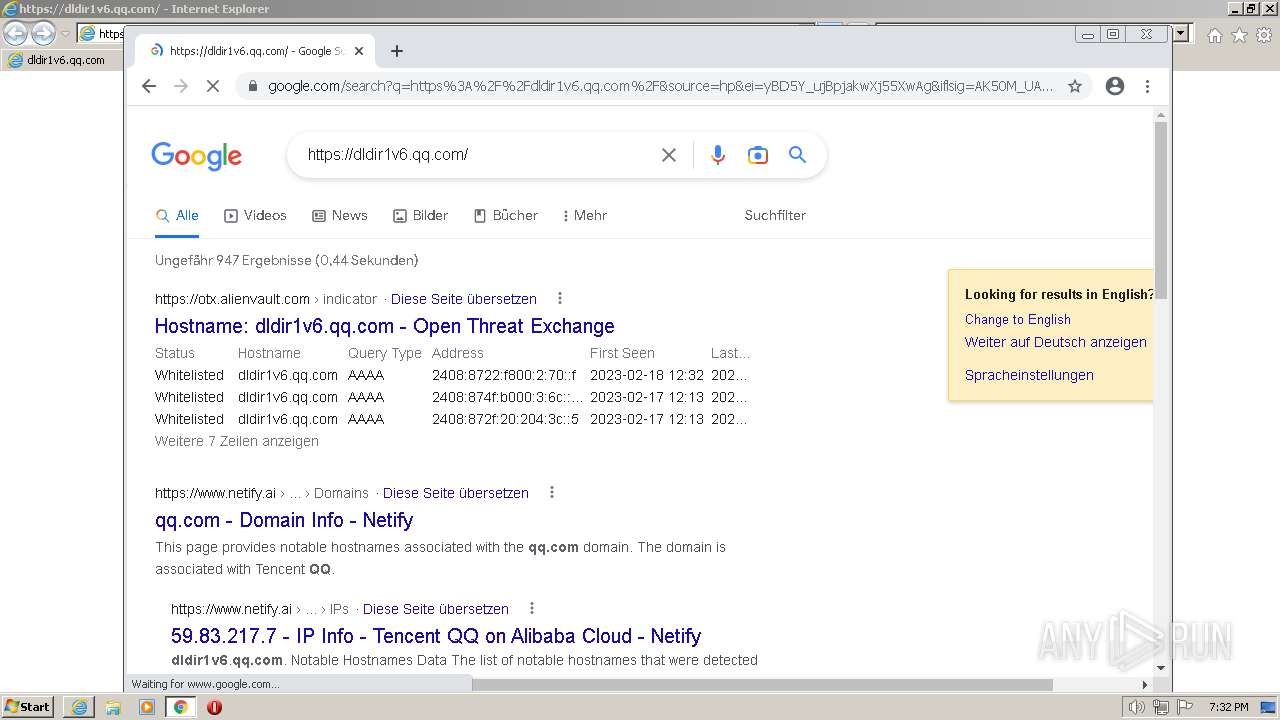Open the Windows Start menu
Screen dimensions: 1280x720
click(28, 707)
